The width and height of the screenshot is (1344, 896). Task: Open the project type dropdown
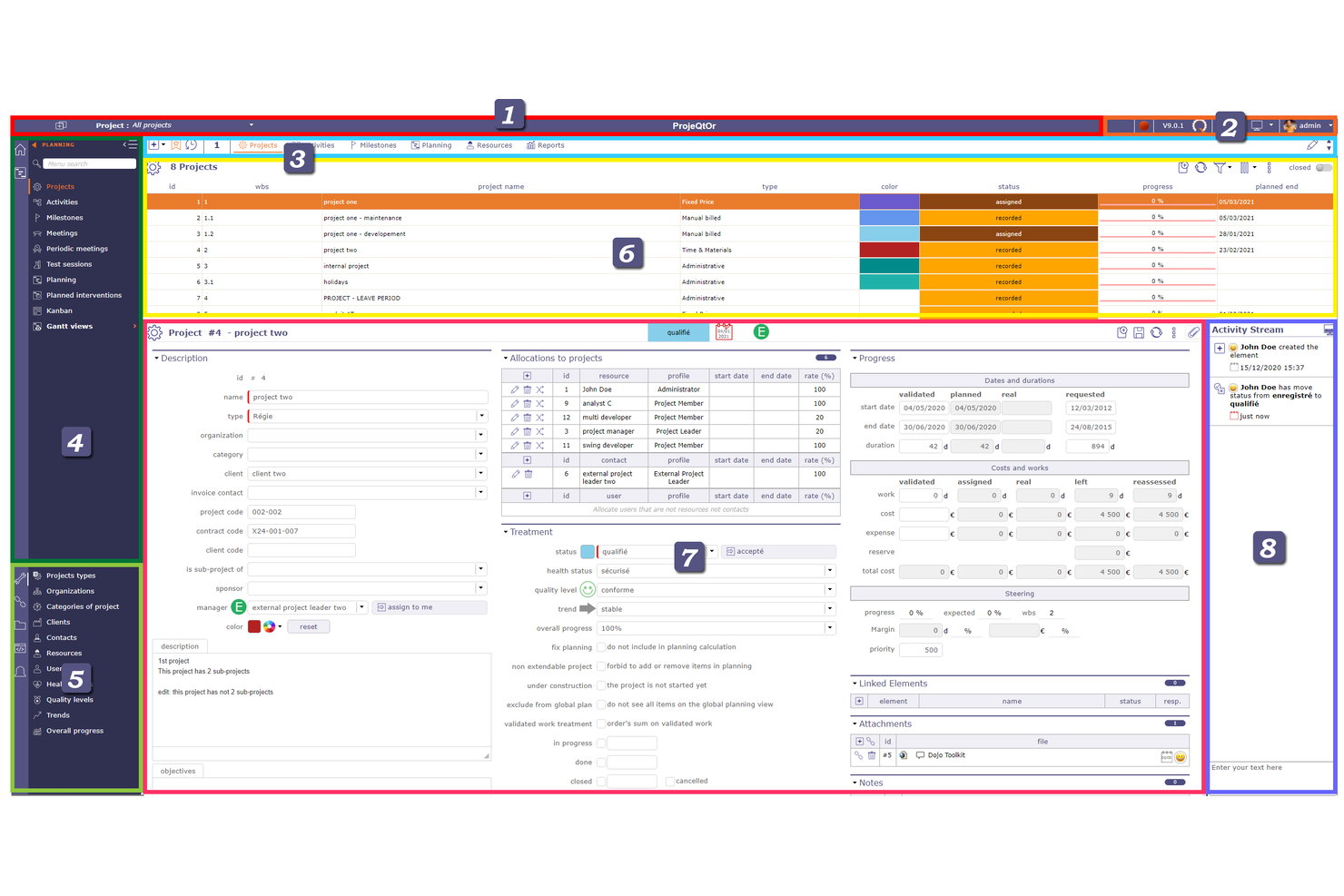coord(481,416)
